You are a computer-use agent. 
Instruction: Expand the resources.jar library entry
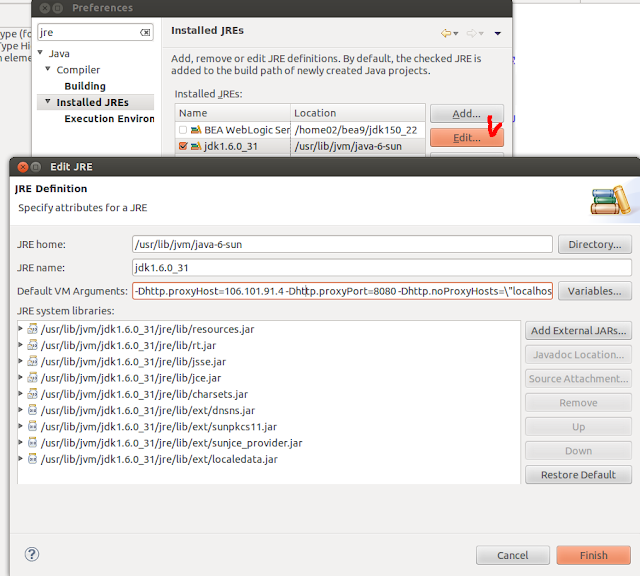[20, 328]
